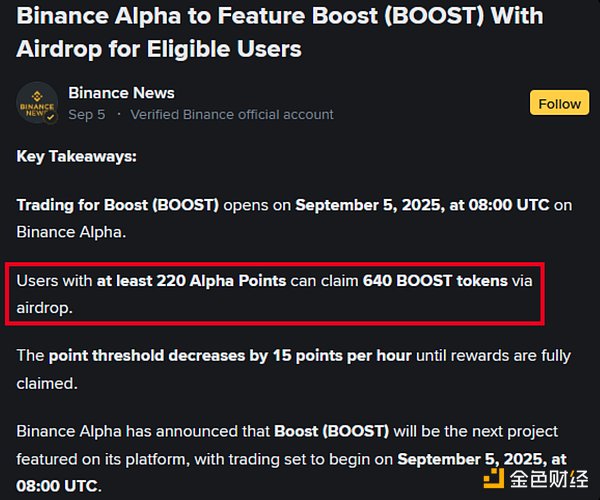
Task: Click the article headline about Boost airdrop
Action: pos(280,32)
